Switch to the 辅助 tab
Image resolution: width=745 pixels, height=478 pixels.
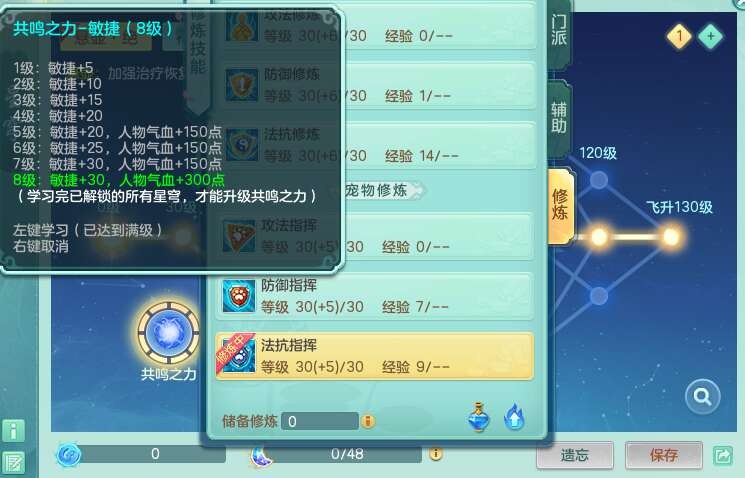559,118
